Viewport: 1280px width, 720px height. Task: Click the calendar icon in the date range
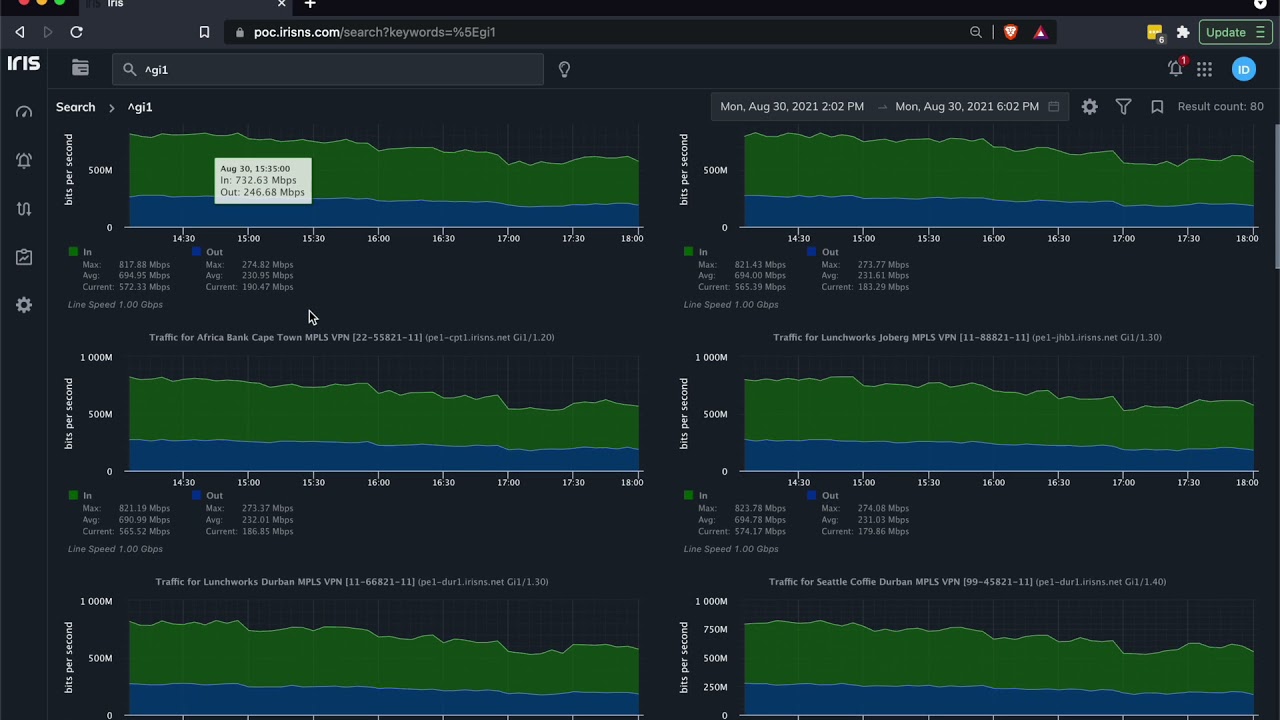(1054, 106)
